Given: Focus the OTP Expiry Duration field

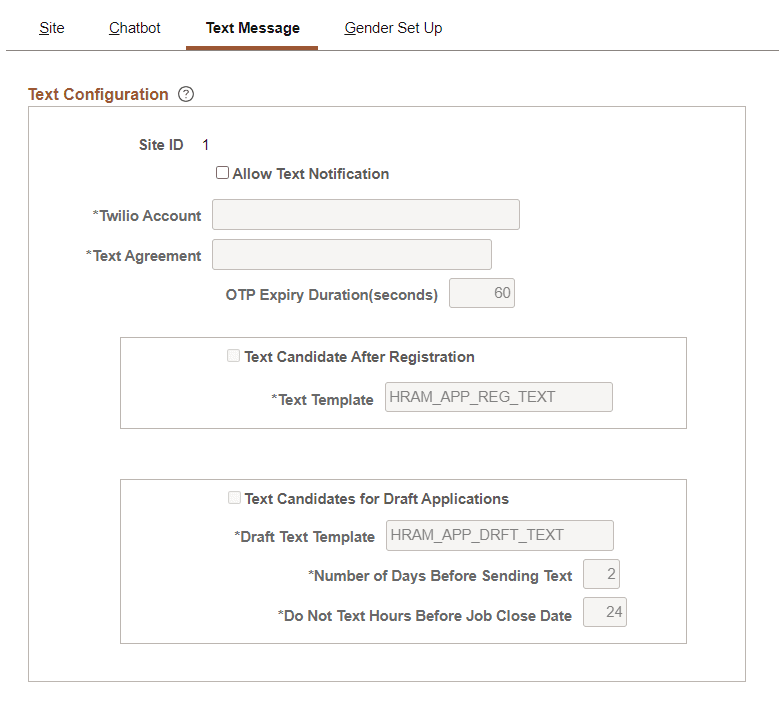Looking at the screenshot, I should 482,293.
